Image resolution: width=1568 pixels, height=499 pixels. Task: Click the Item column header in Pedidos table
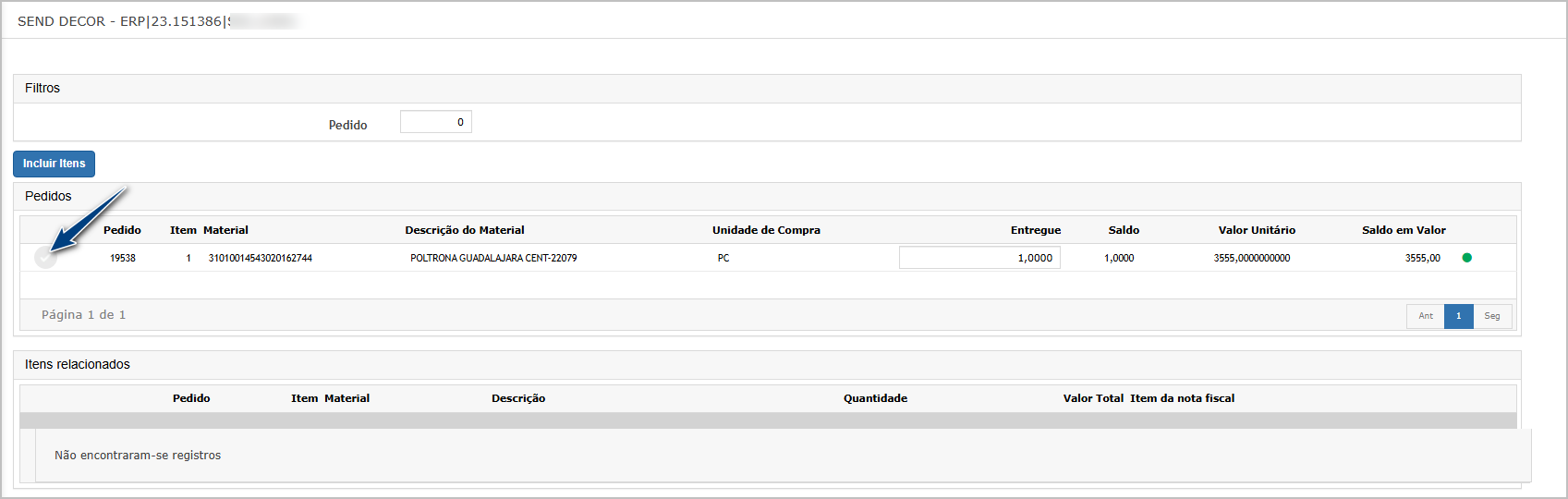183,230
